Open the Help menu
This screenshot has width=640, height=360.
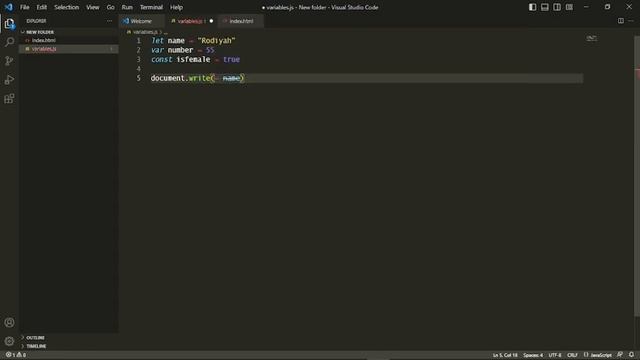[x=176, y=7]
